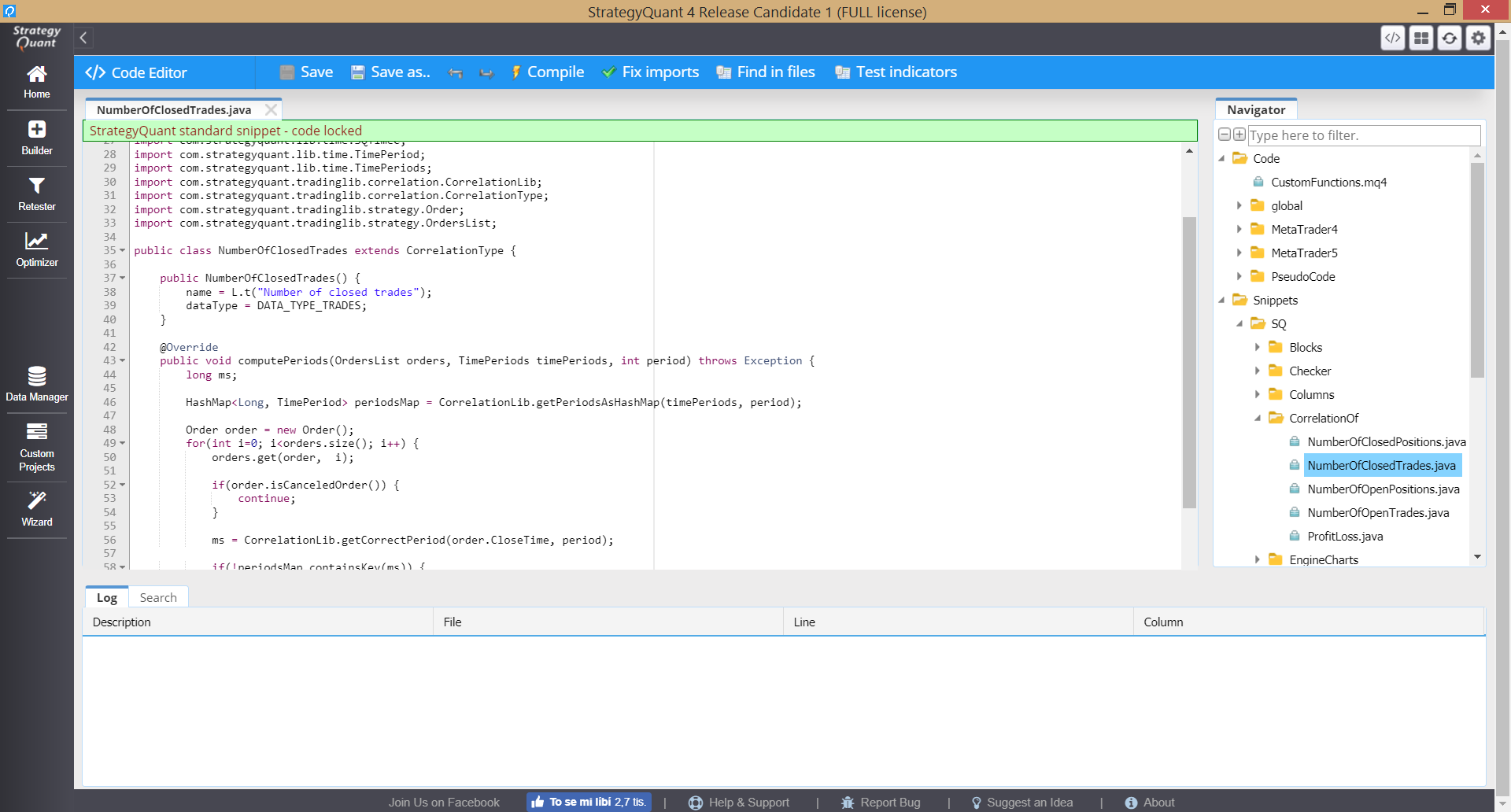This screenshot has width=1511, height=812.
Task: Open the Home section in sidebar
Action: [37, 82]
